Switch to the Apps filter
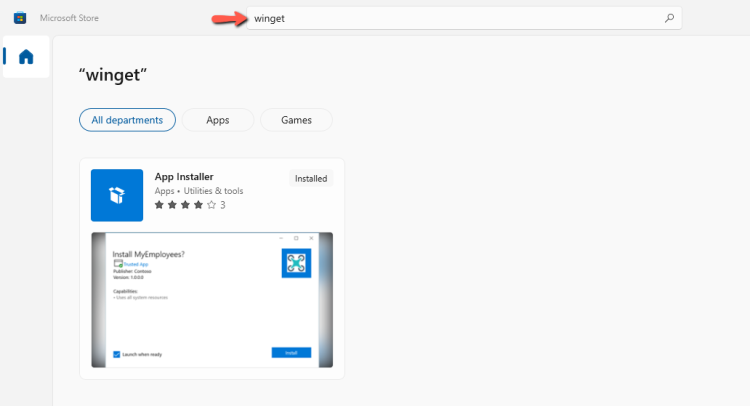 tap(217, 120)
